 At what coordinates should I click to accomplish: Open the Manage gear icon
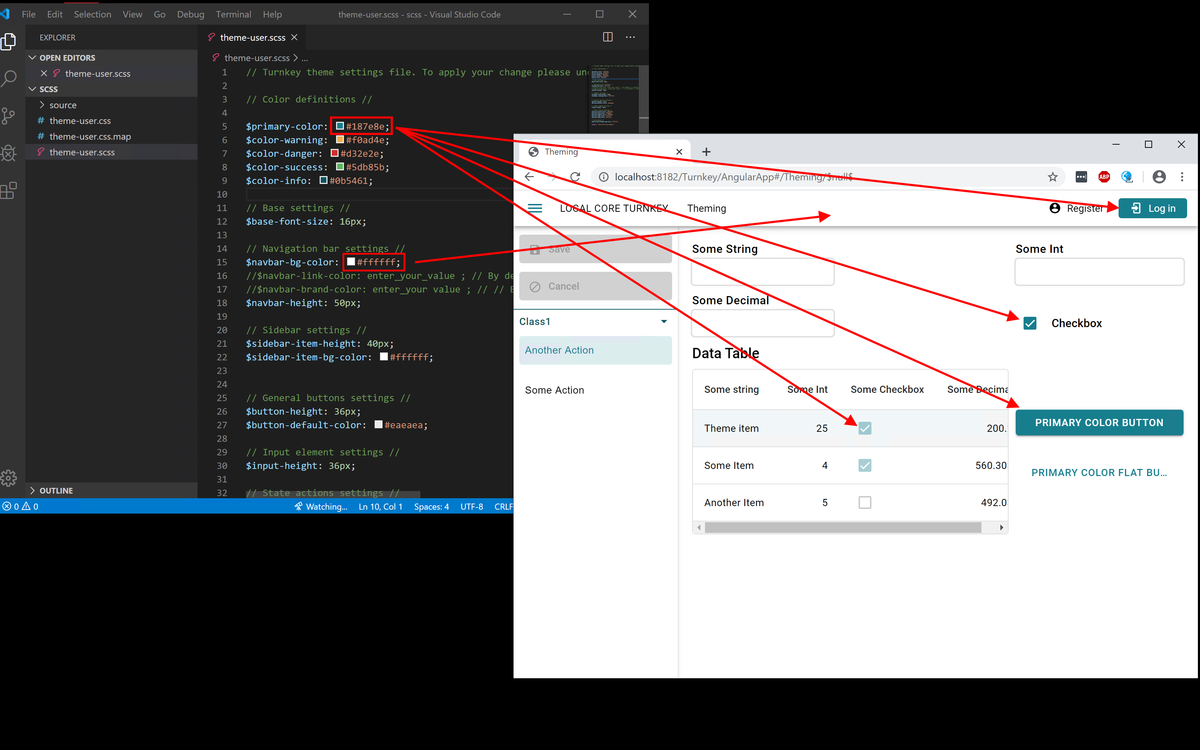[9, 478]
